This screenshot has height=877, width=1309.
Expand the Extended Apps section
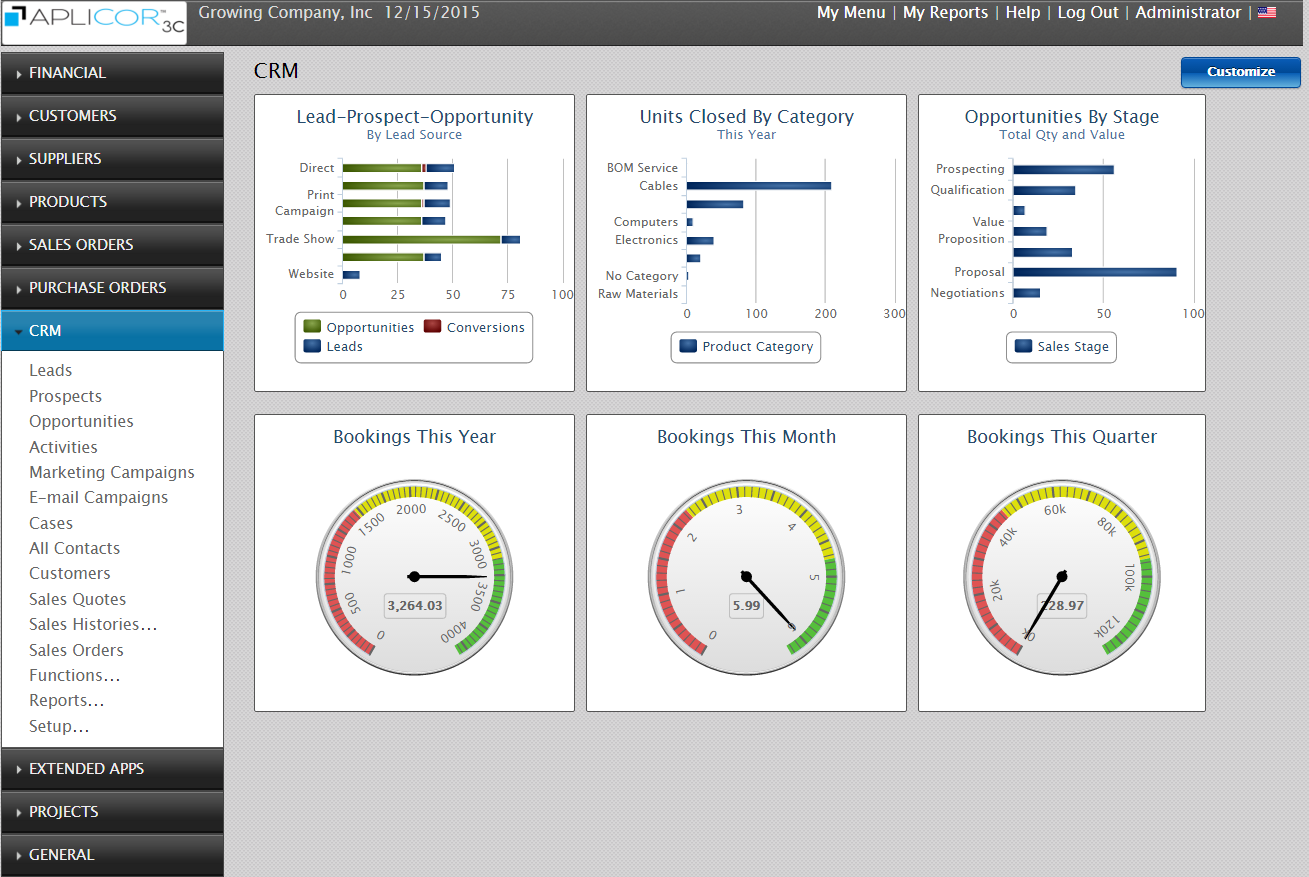pos(112,769)
